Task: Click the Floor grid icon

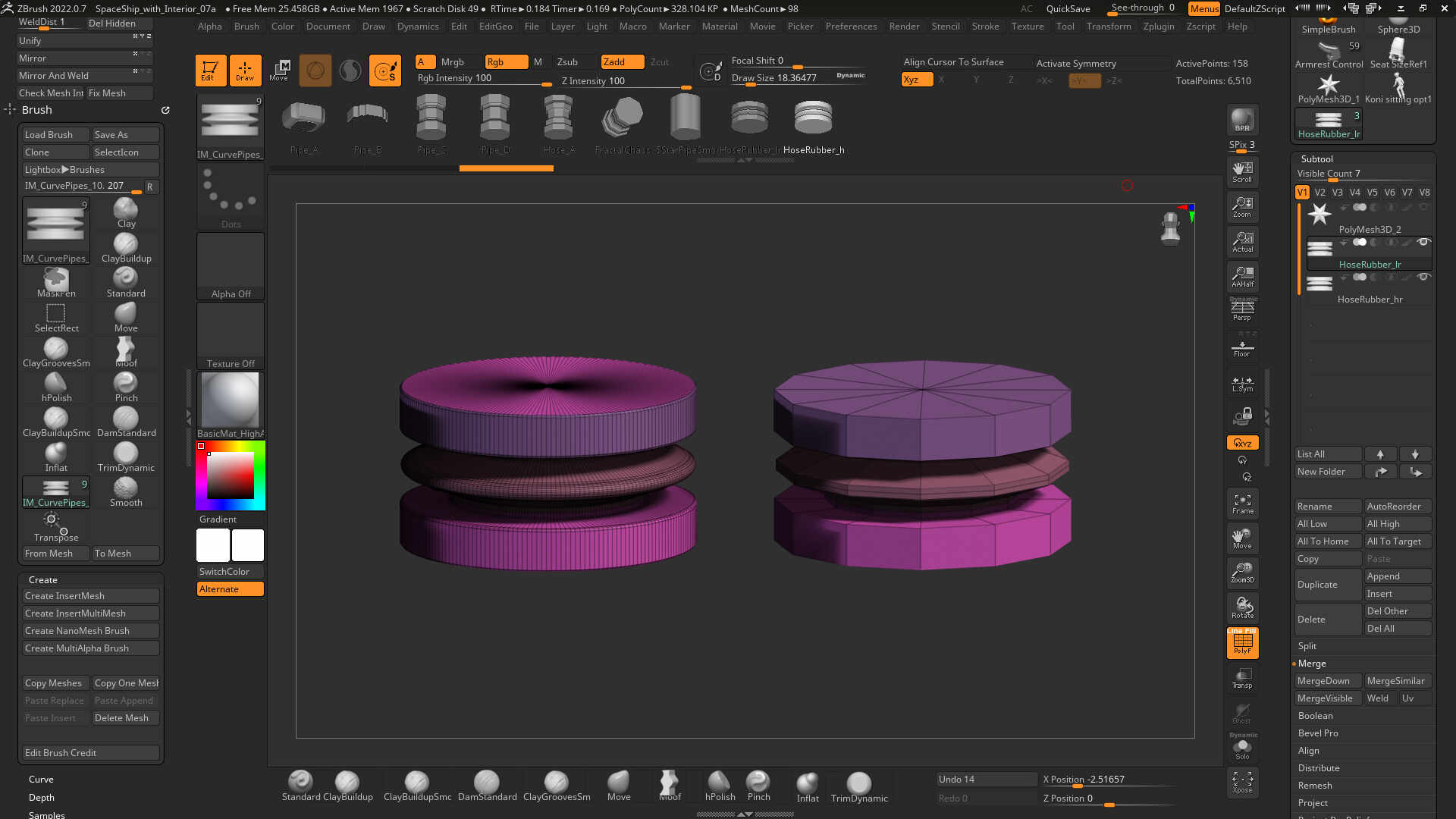Action: (1242, 349)
